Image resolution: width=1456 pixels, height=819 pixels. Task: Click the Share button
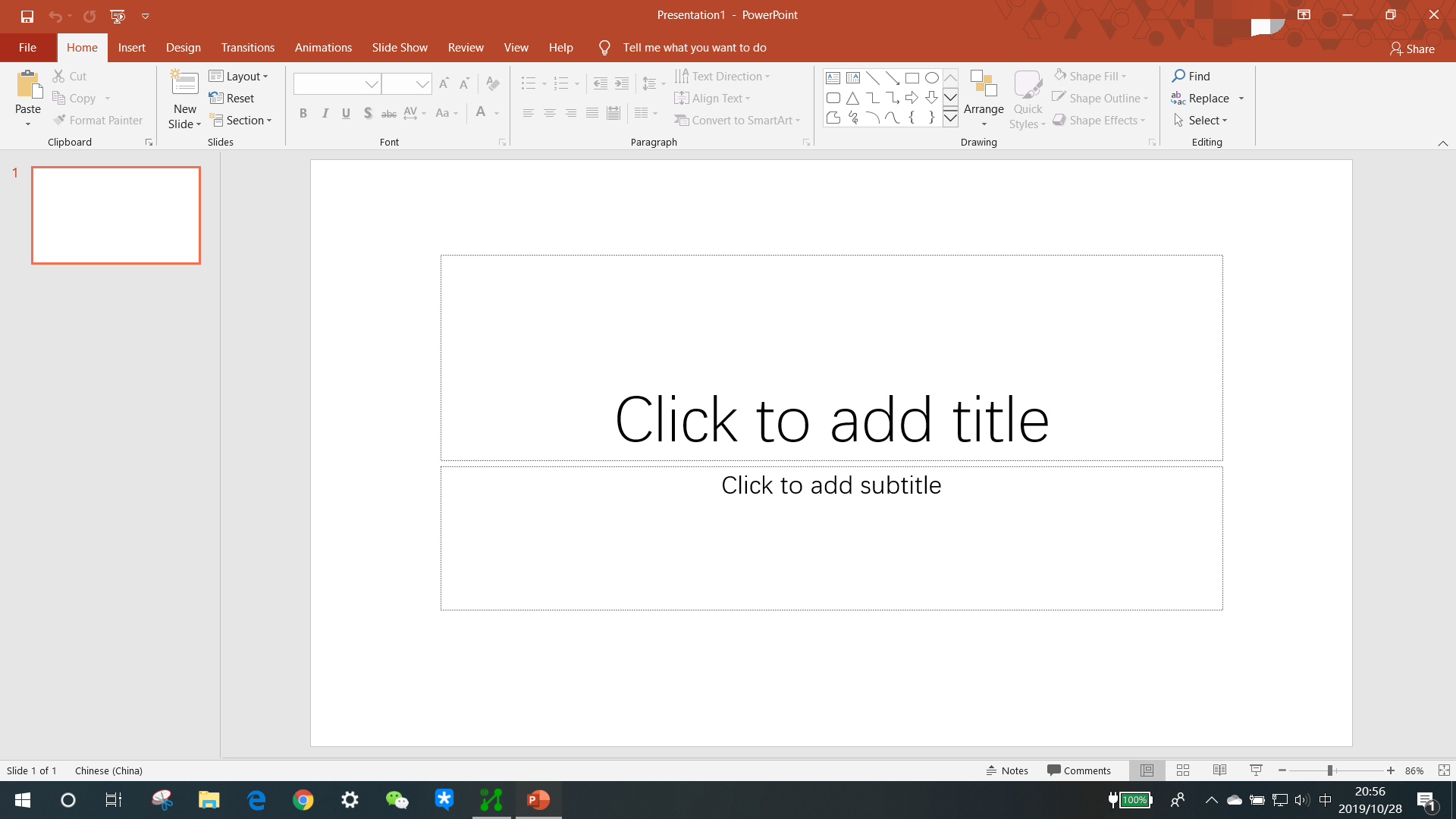(x=1412, y=49)
